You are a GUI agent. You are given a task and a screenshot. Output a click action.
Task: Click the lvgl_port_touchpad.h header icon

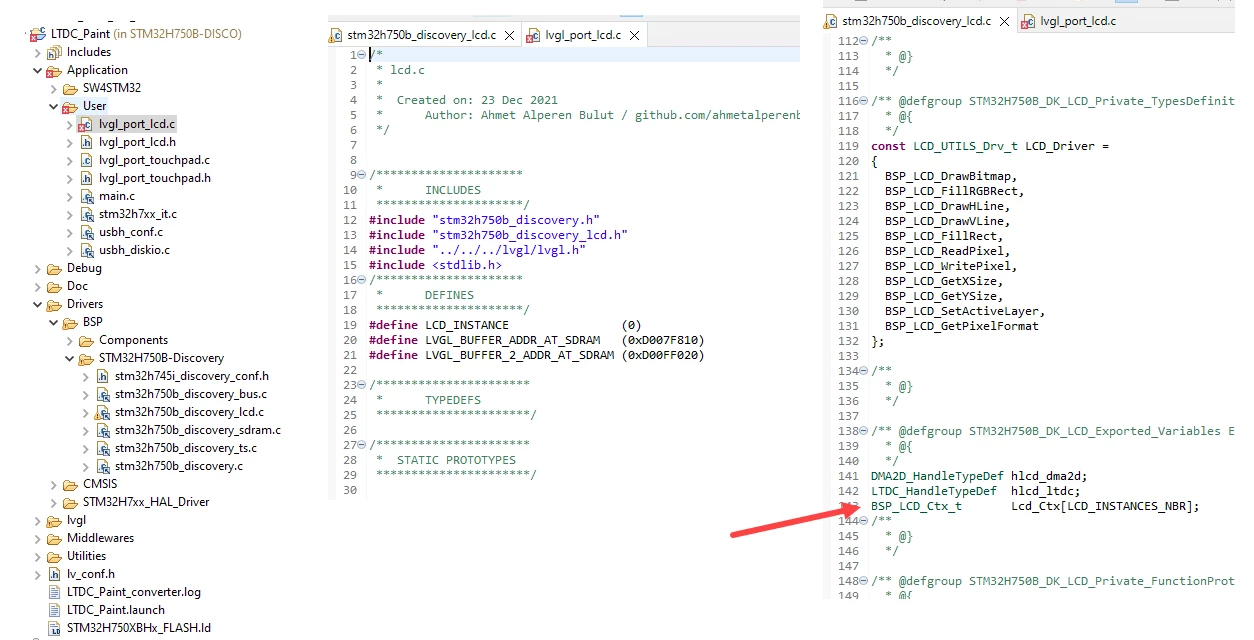[x=86, y=178]
